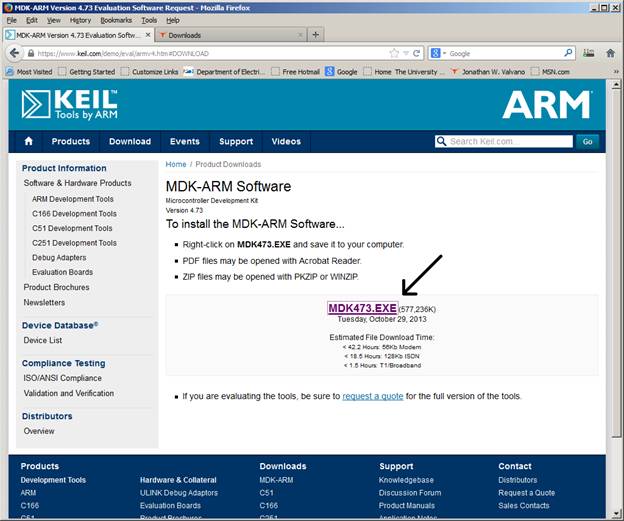Open Newsletters sidebar link
The height and width of the screenshot is (521, 624).
click(x=44, y=302)
